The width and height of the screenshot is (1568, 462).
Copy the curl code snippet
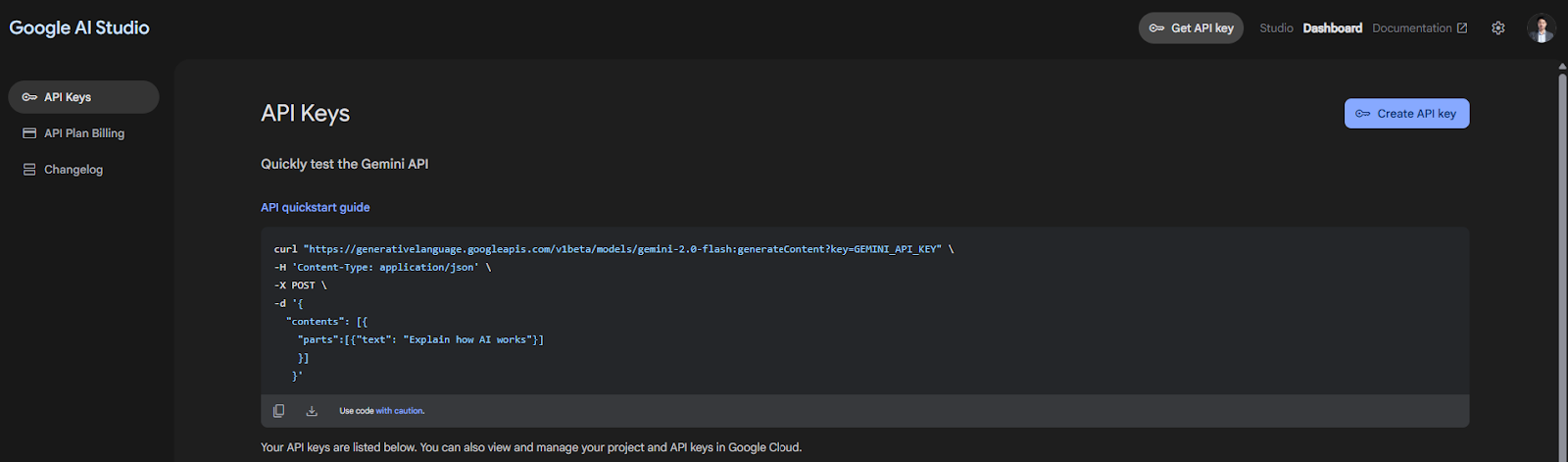(278, 411)
